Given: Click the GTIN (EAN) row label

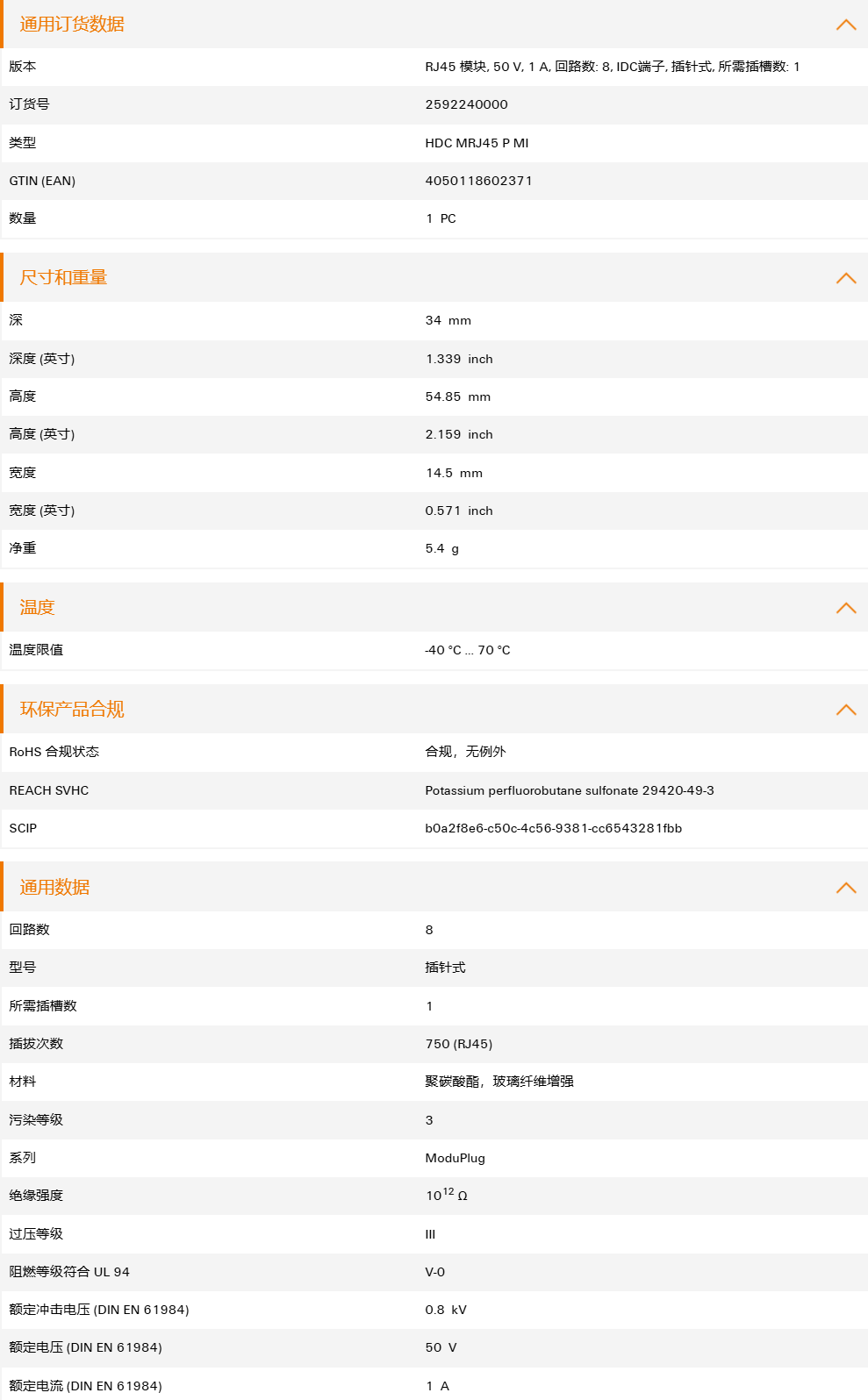Looking at the screenshot, I should click(x=42, y=181).
